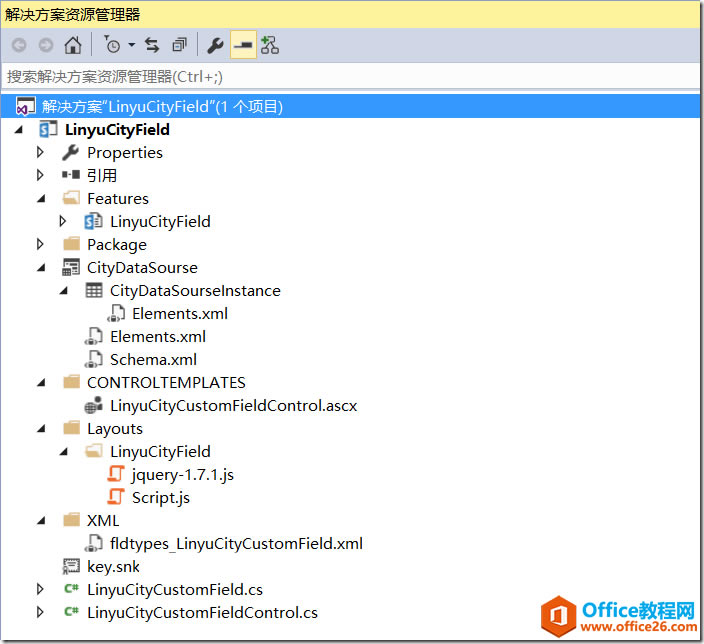Viewport: 704px width, 644px height.
Task: Expand the Package folder
Action: (40, 244)
